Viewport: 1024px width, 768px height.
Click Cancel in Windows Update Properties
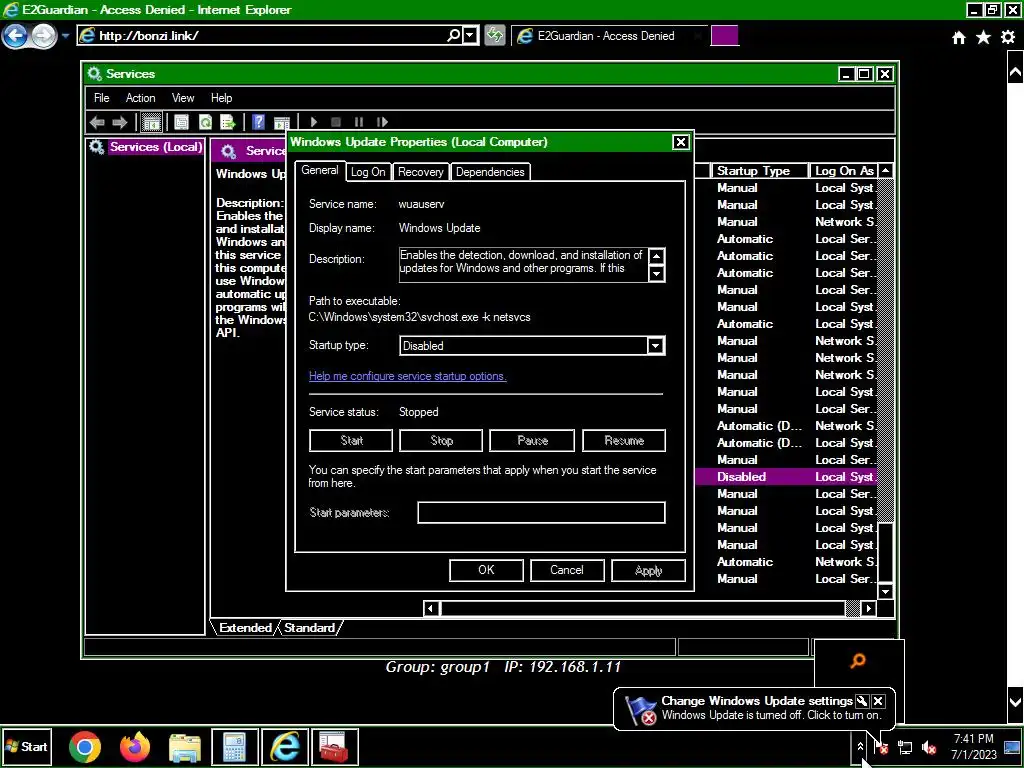(x=567, y=570)
